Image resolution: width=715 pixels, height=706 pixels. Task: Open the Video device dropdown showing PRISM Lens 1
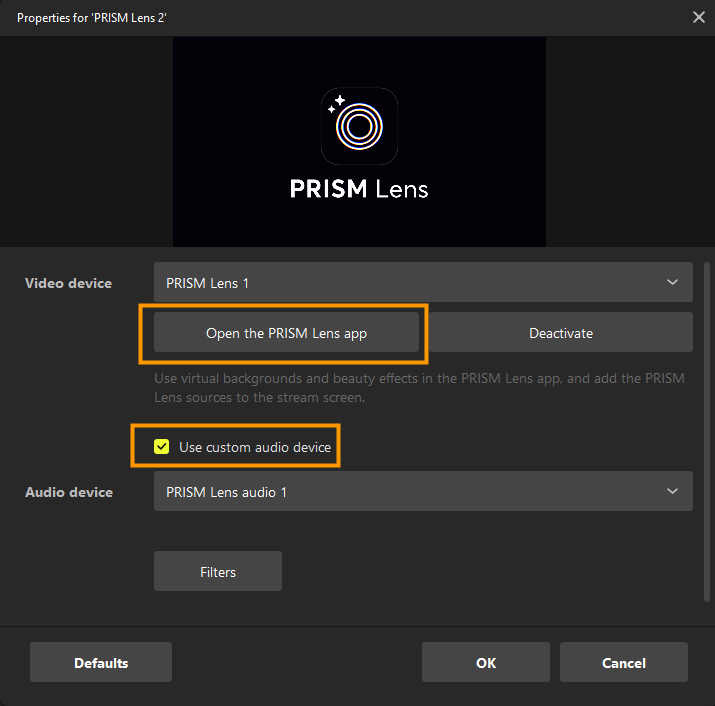[410, 283]
